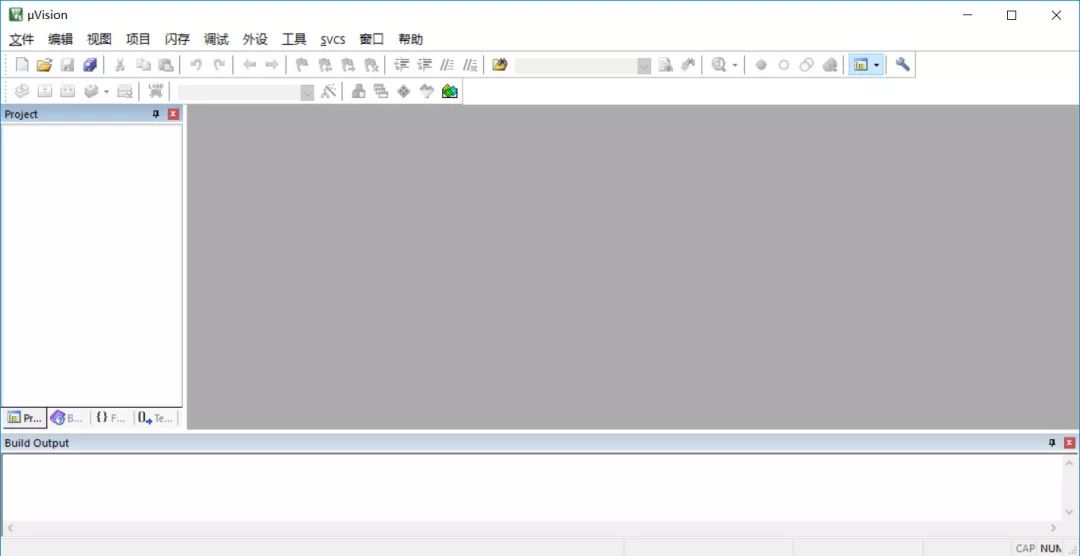Open the SVCS menu
Image resolution: width=1080 pixels, height=556 pixels.
[x=333, y=39]
